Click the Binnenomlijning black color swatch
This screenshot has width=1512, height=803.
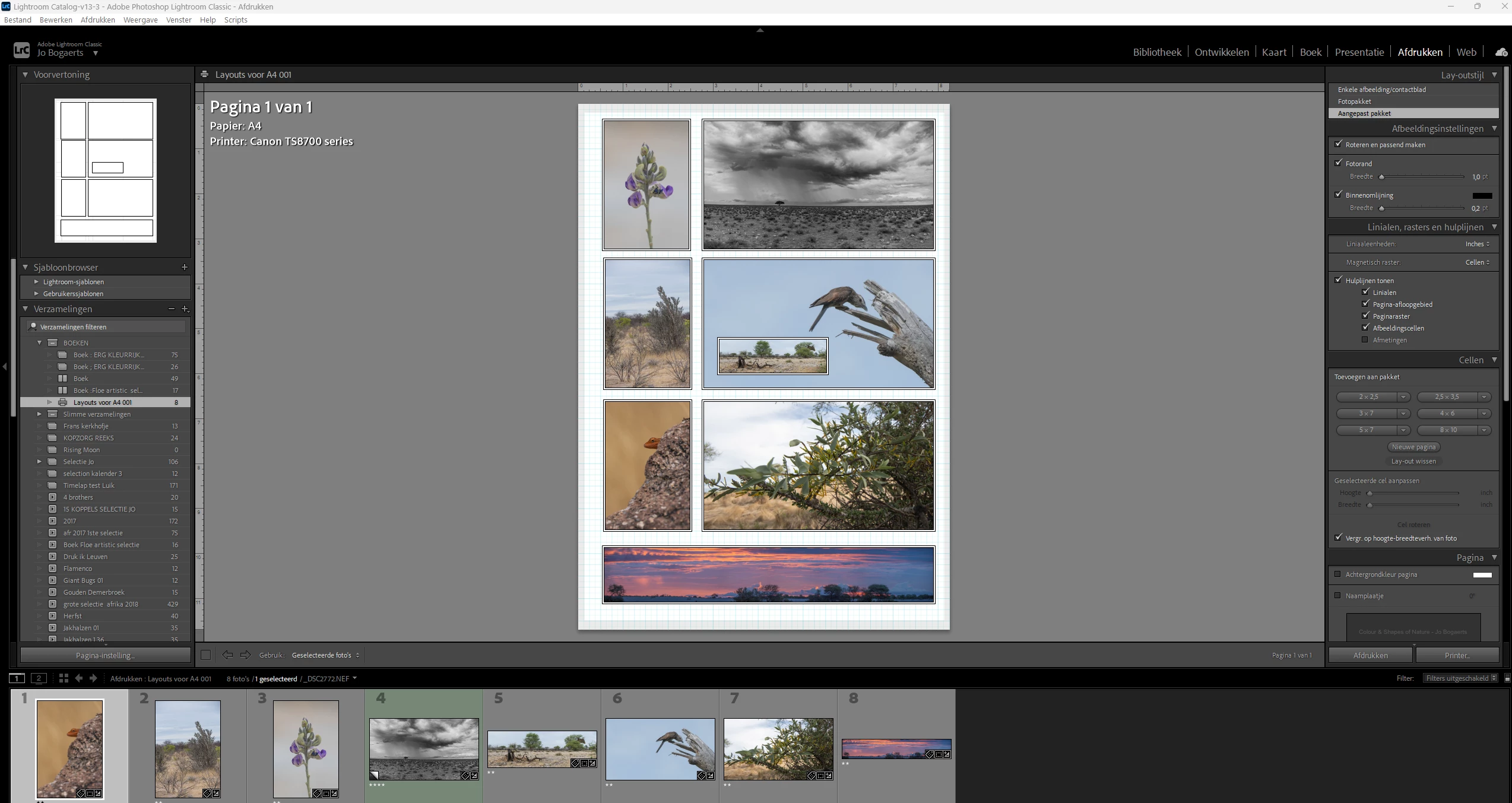pyautogui.click(x=1482, y=195)
